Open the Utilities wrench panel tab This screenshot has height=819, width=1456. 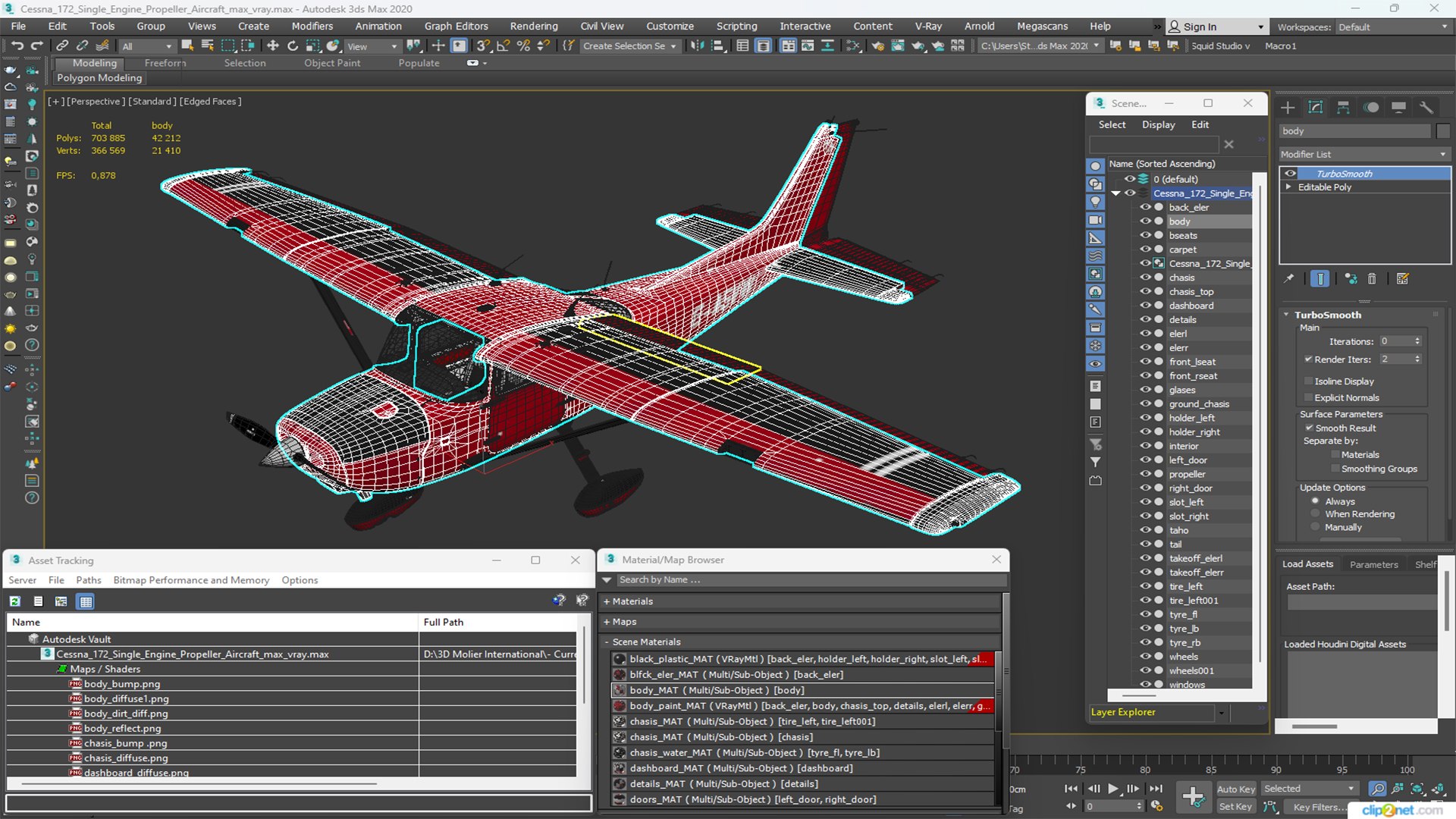[1426, 108]
